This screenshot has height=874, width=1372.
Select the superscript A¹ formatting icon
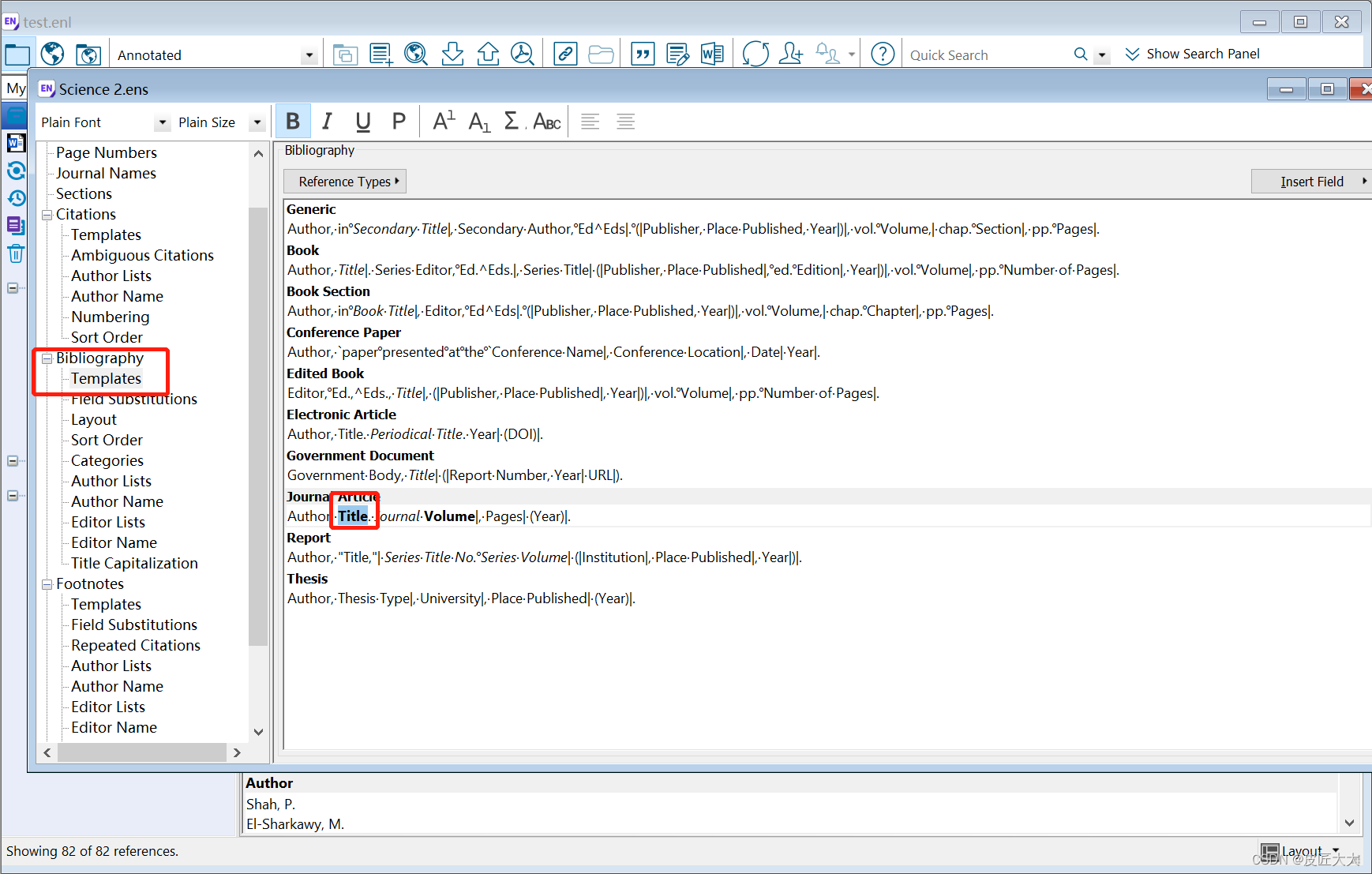tap(442, 120)
